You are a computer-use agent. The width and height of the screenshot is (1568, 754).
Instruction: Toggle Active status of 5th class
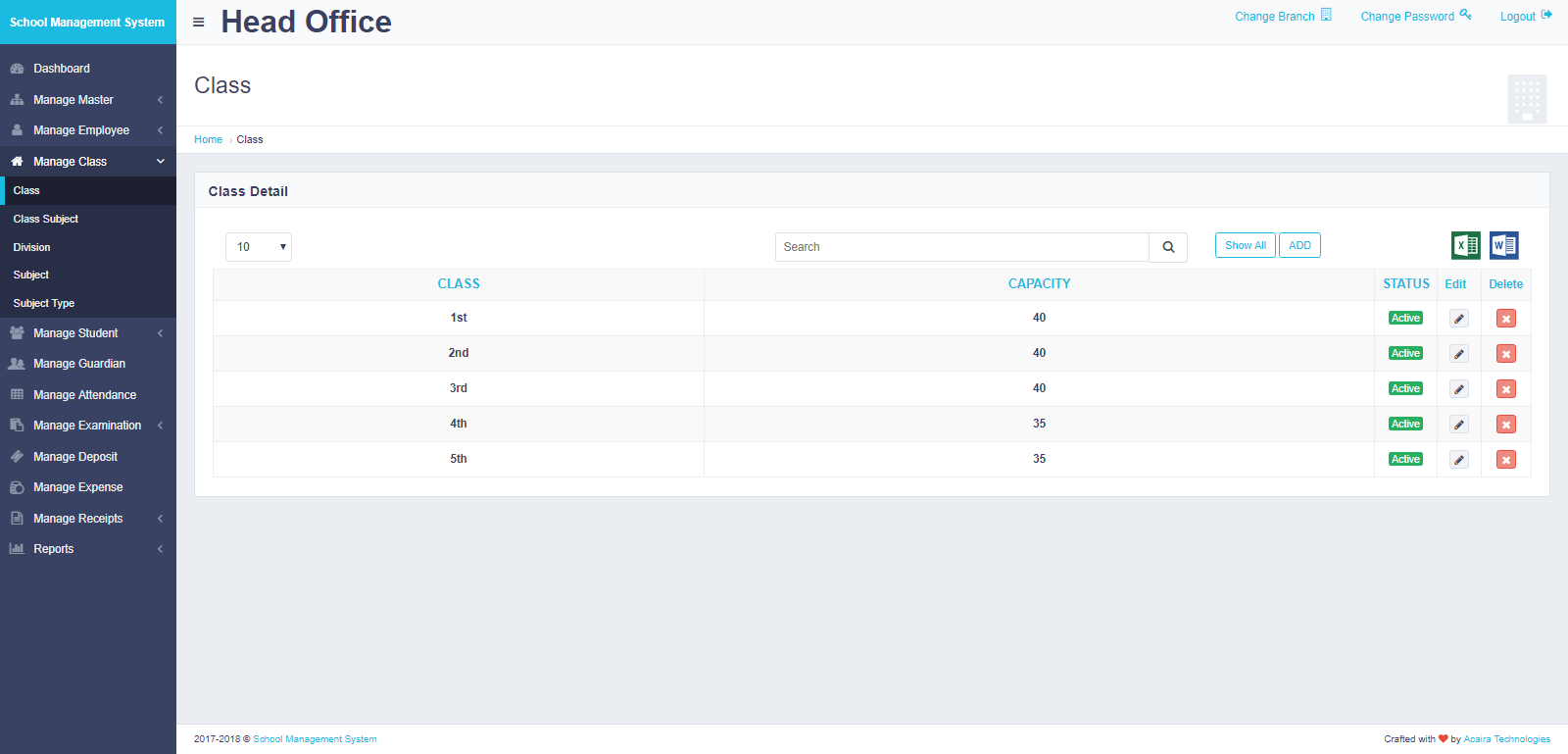click(x=1405, y=460)
